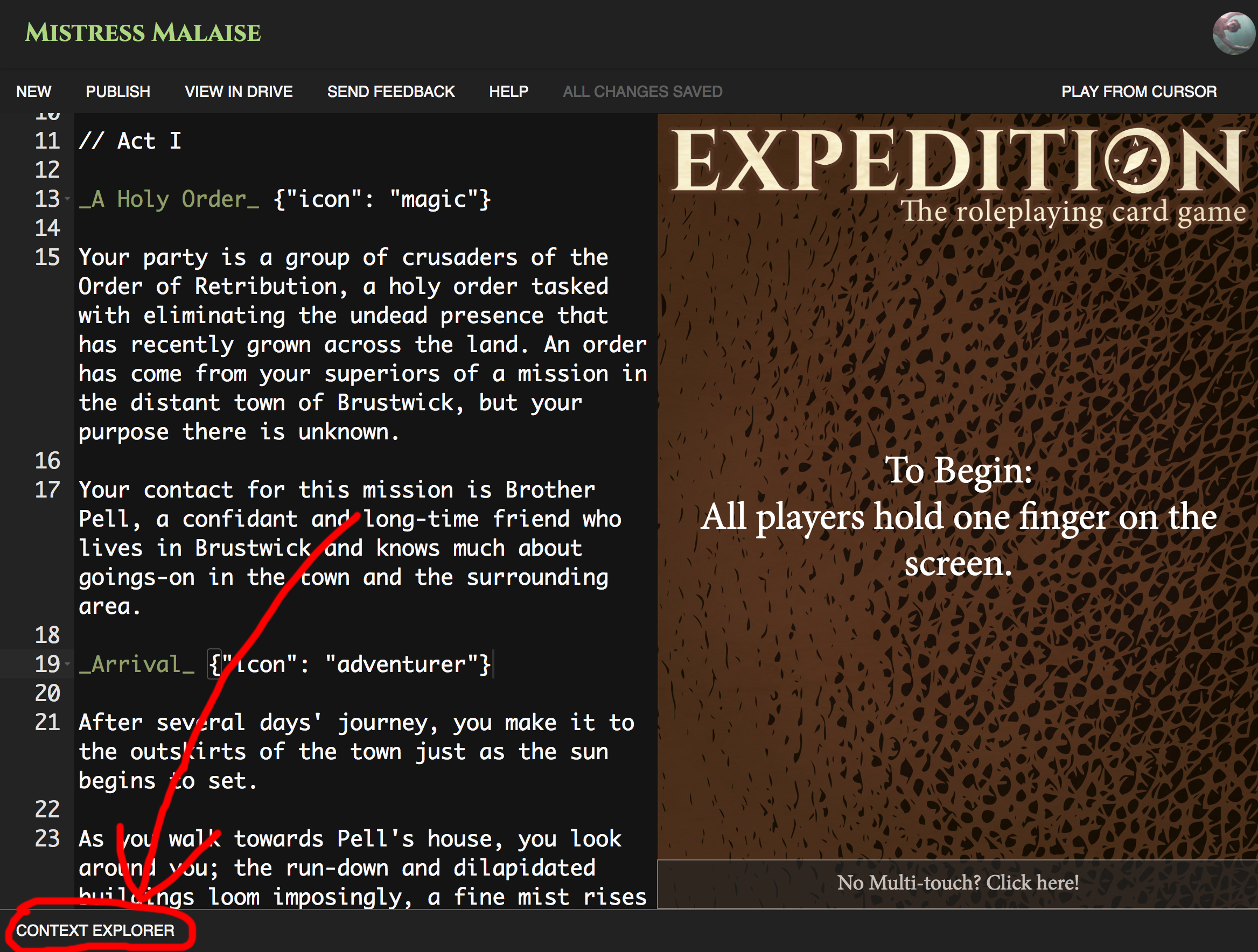Viewport: 1258px width, 952px height.
Task: Open the user profile avatar
Action: pos(1234,33)
